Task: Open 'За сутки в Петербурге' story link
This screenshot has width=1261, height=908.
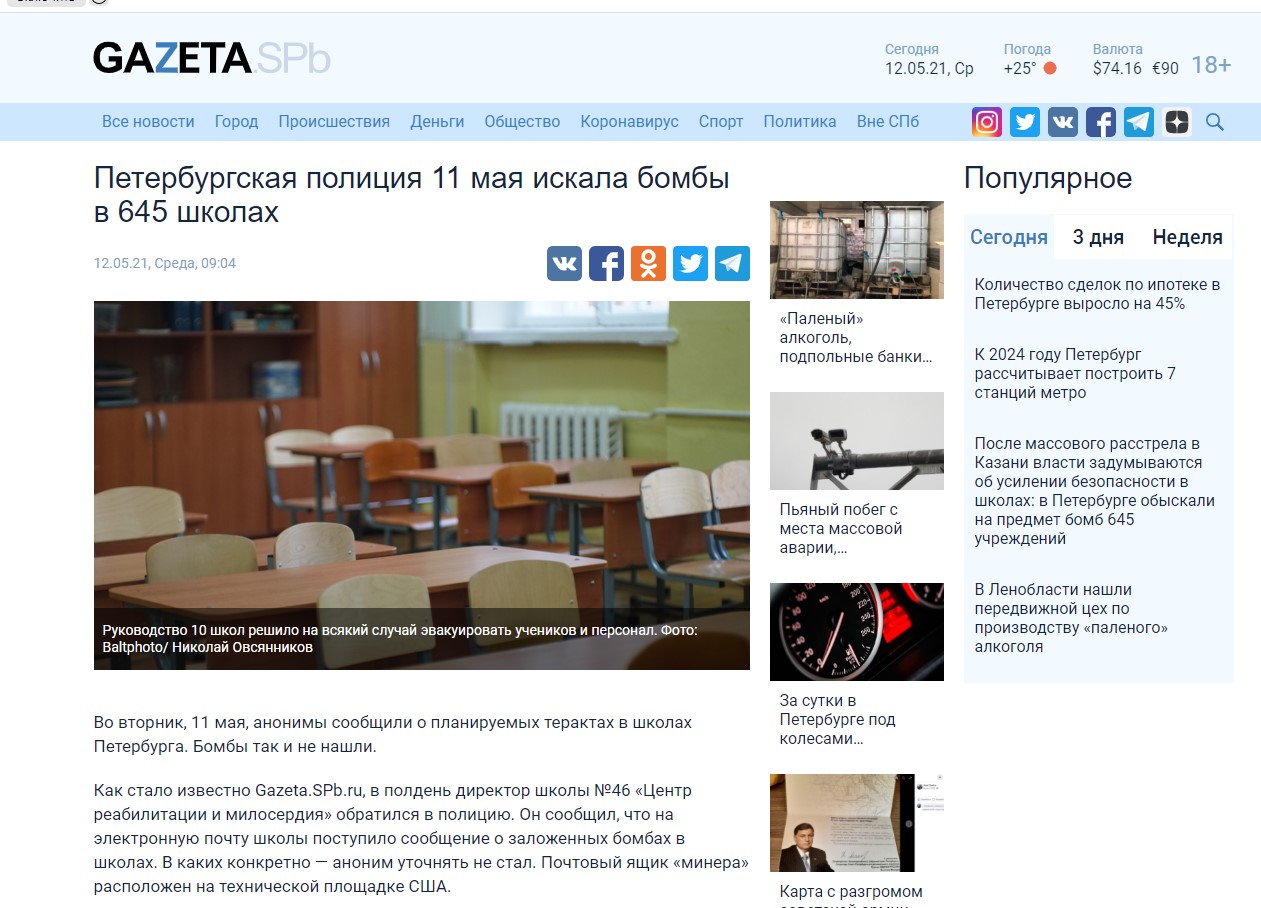Action: (x=838, y=720)
